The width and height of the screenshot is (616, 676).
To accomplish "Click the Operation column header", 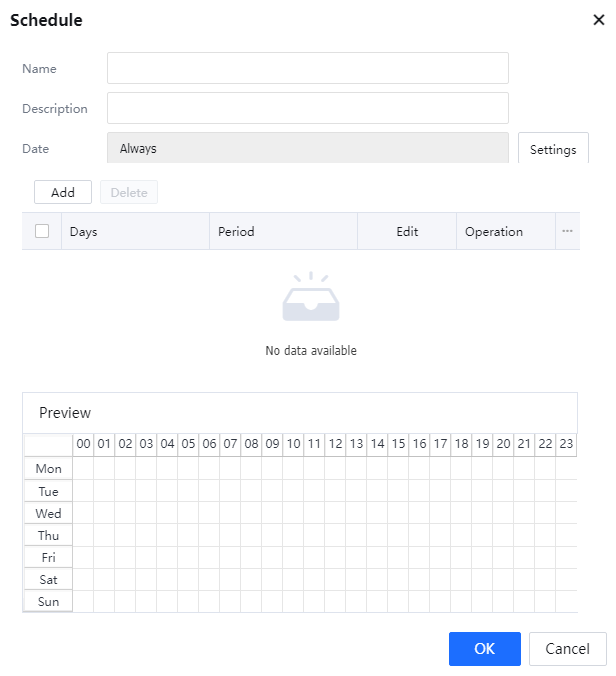I will [494, 231].
